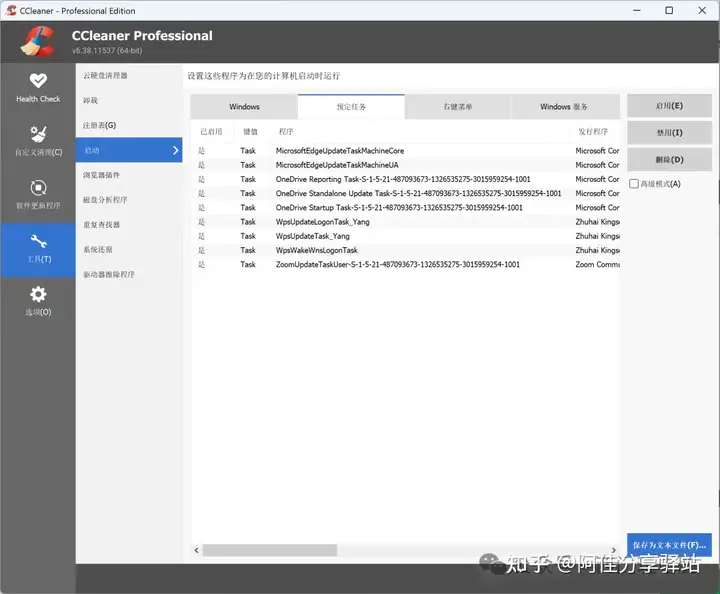Switch to the Windows startup tab
This screenshot has width=720, height=594.
244,106
